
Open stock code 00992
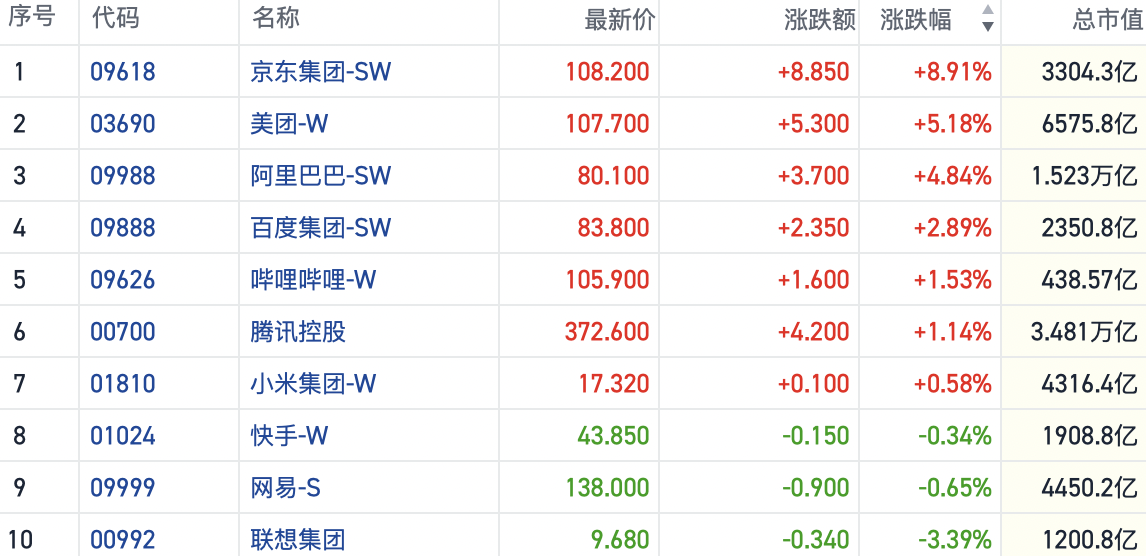[123, 541]
